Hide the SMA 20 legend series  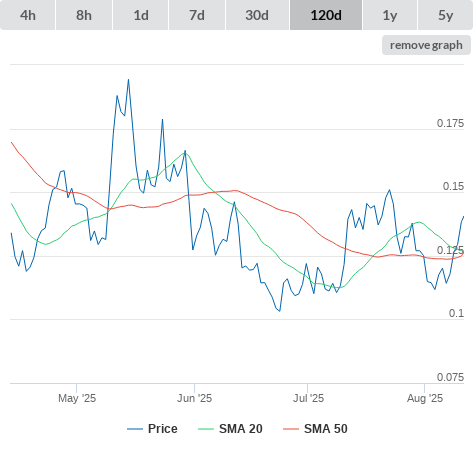[241, 429]
